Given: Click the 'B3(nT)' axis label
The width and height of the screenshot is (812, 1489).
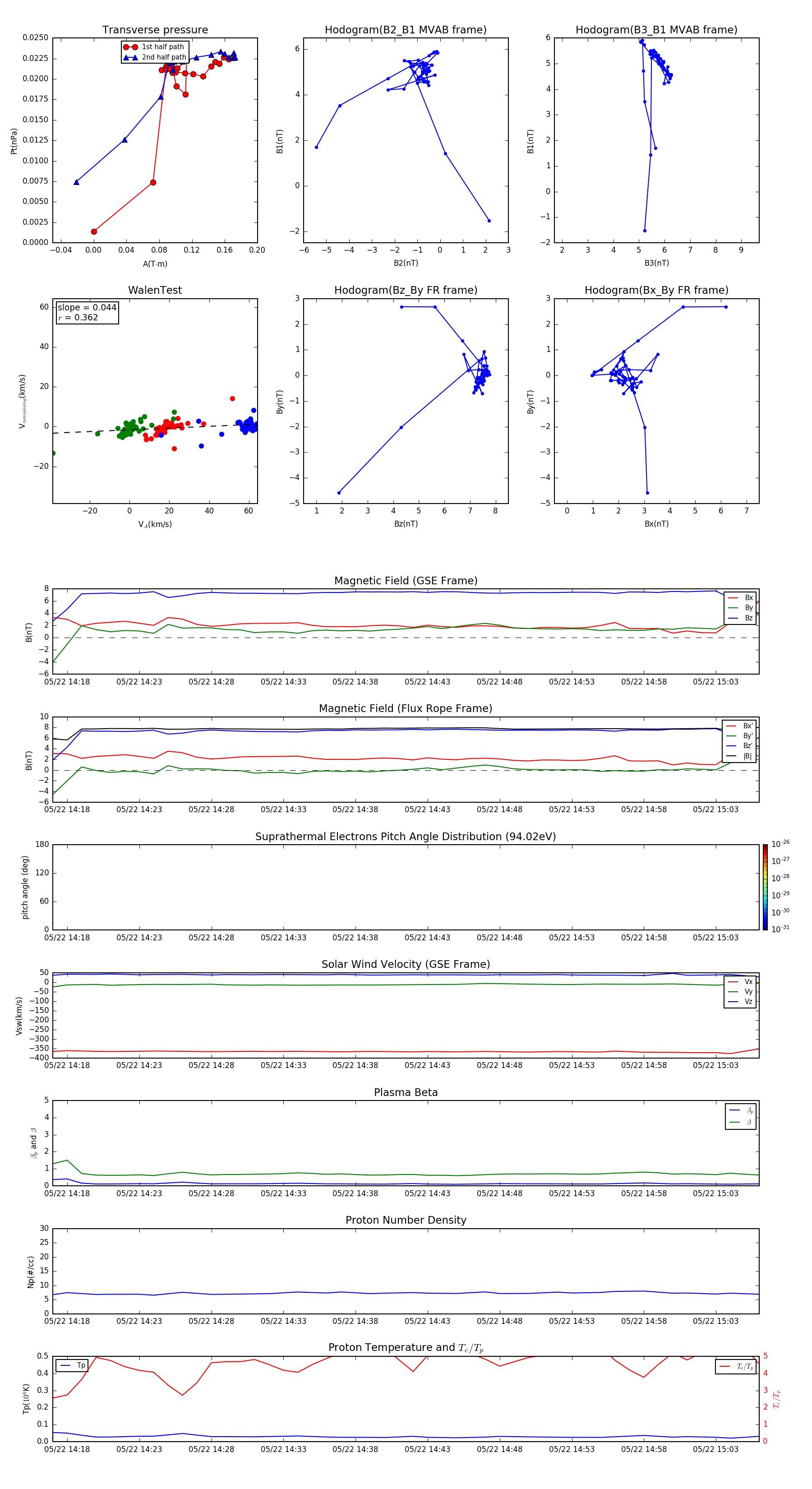Looking at the screenshot, I should click(x=656, y=263).
